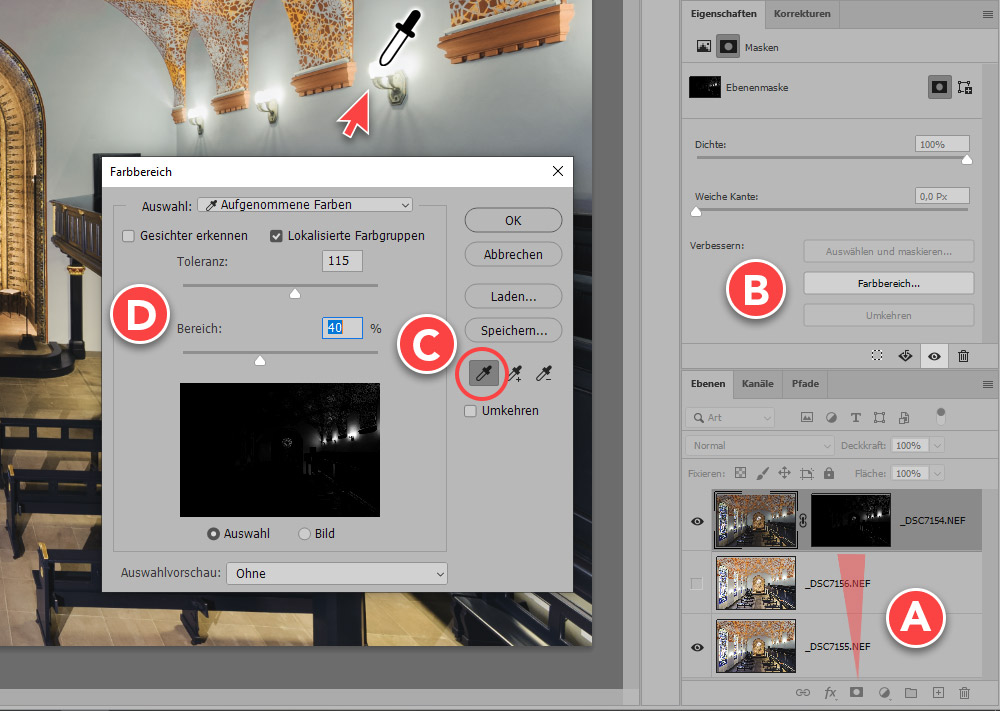Switch to the Kanäle tab
The image size is (1000, 711).
(x=758, y=383)
